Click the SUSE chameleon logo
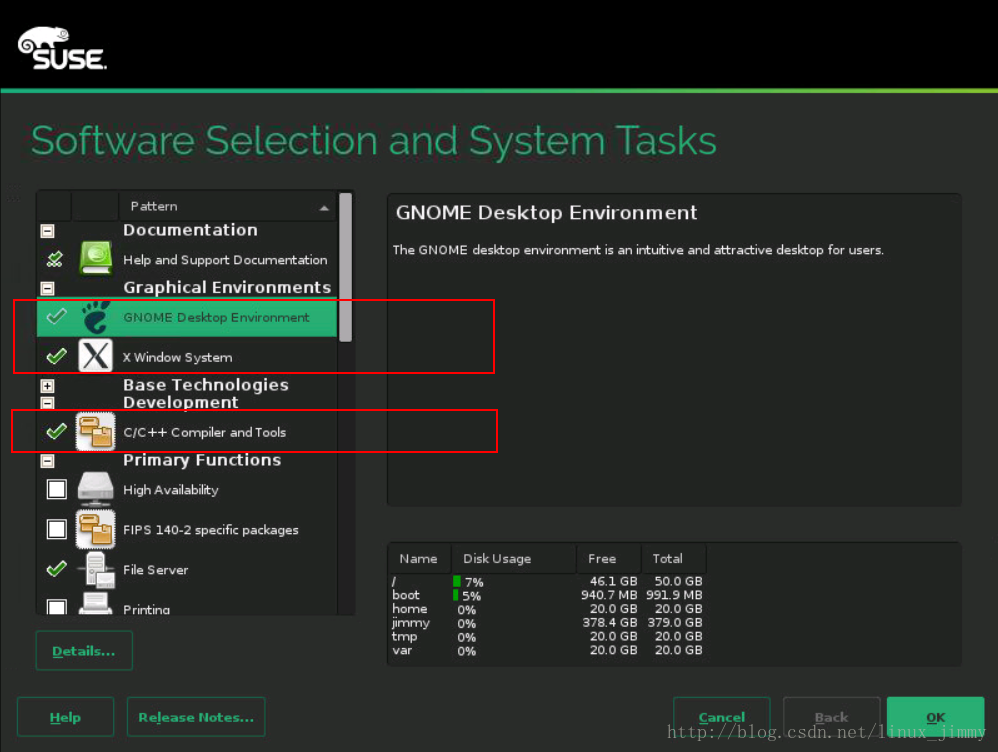The width and height of the screenshot is (998, 752). (62, 48)
